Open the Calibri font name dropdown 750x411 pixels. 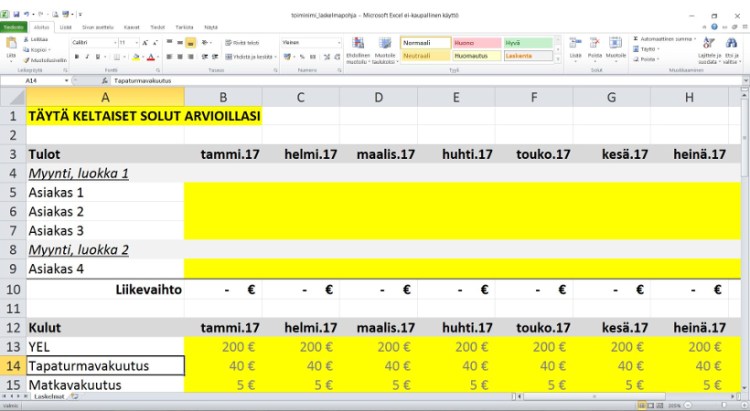tap(113, 43)
